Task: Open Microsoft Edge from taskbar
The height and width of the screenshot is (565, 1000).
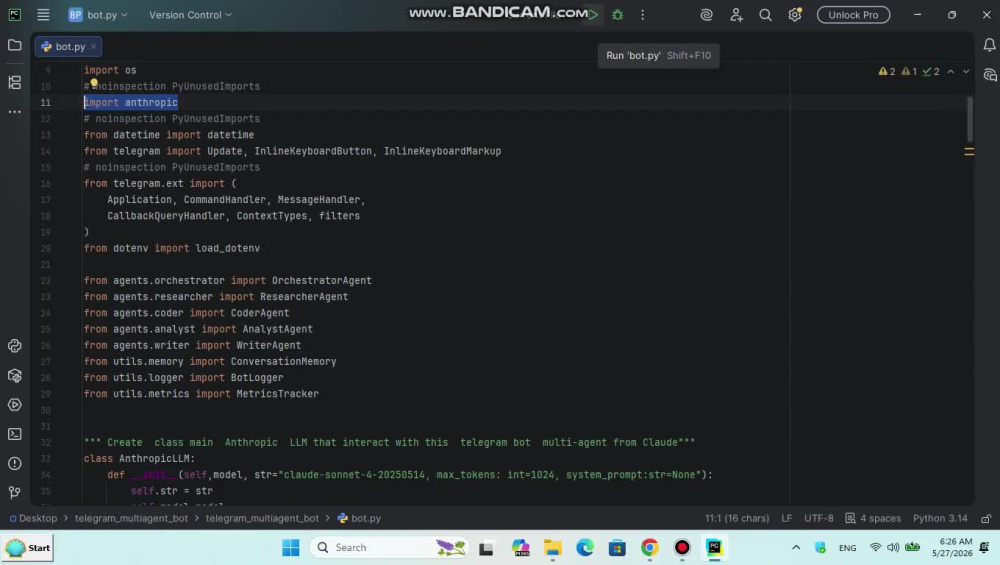Action: pyautogui.click(x=585, y=548)
